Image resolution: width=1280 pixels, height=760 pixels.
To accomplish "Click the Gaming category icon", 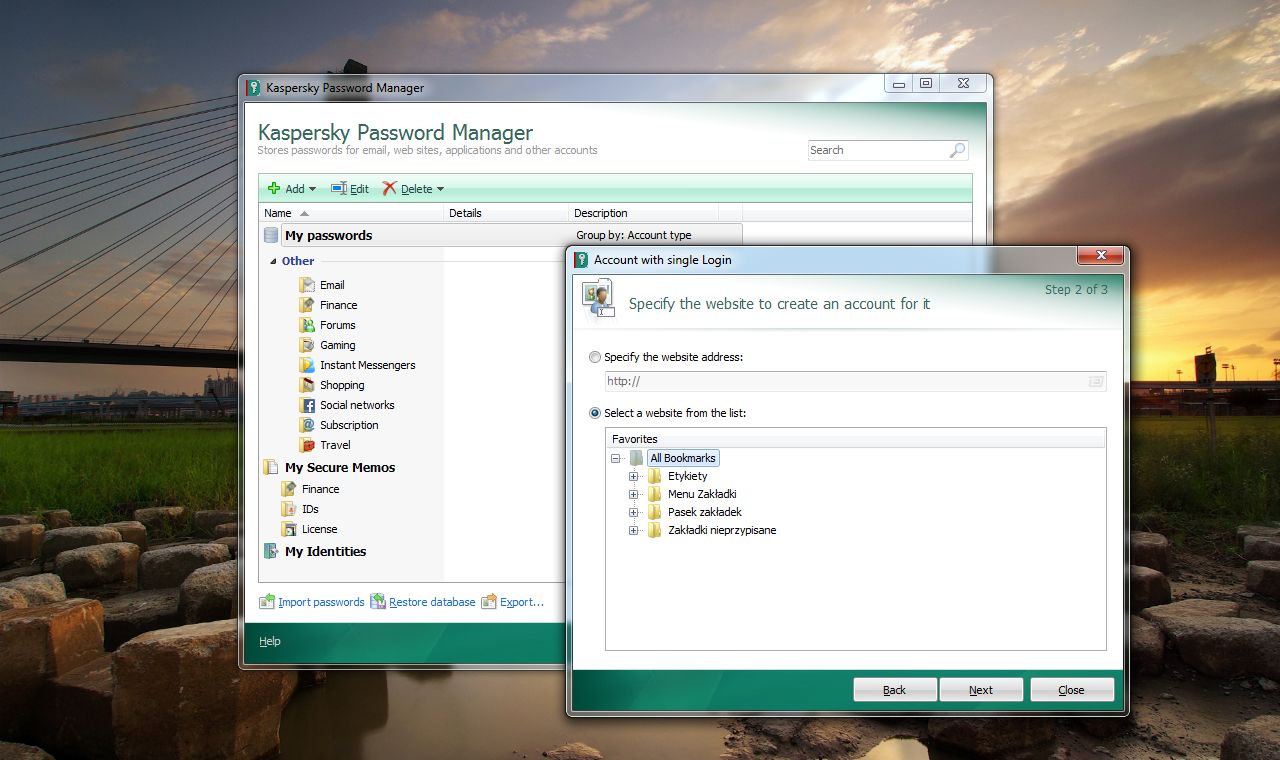I will coord(307,345).
